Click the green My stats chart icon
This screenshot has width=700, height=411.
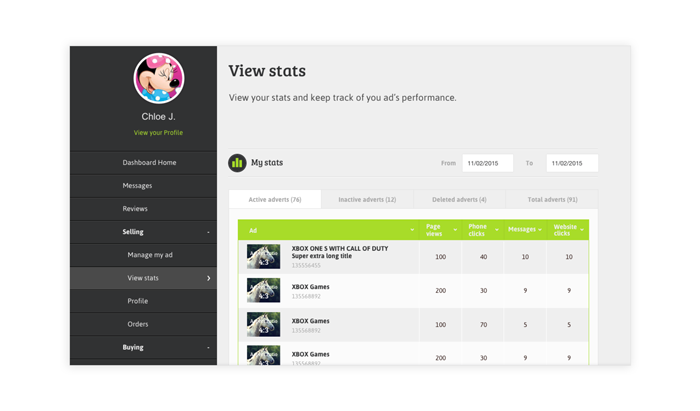(237, 162)
